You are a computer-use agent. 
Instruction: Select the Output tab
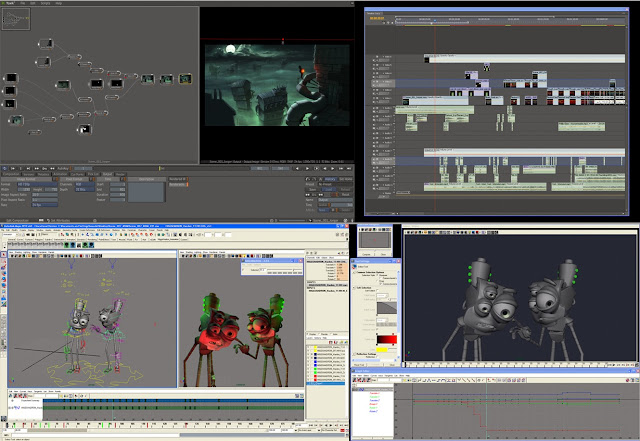click(x=107, y=174)
